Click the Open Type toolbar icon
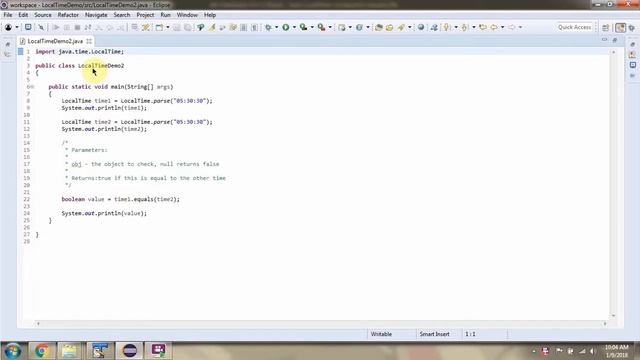This screenshot has width=640, height=360. (379, 27)
